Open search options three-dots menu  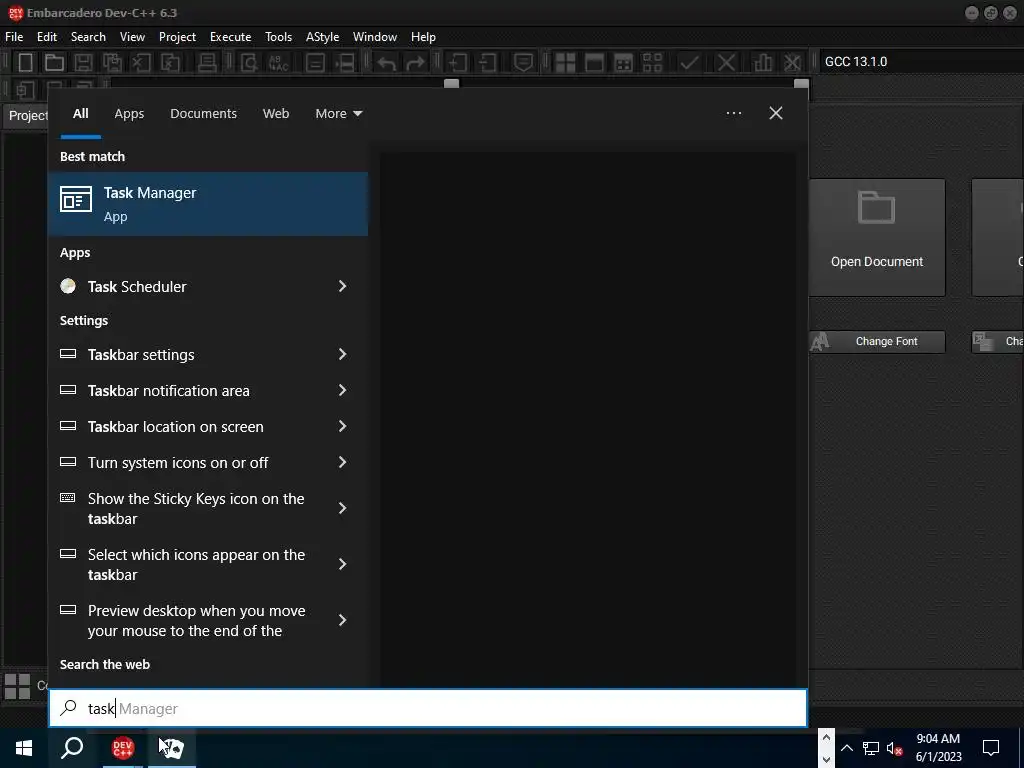point(734,113)
